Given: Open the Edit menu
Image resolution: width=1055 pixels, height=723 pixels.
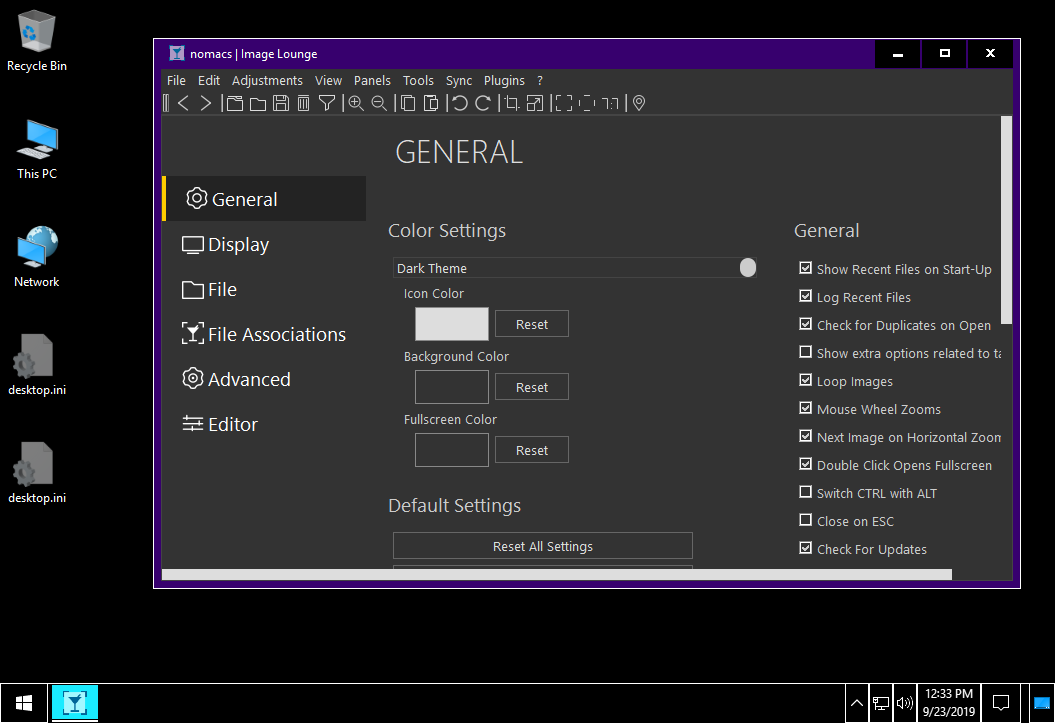Looking at the screenshot, I should coord(209,80).
